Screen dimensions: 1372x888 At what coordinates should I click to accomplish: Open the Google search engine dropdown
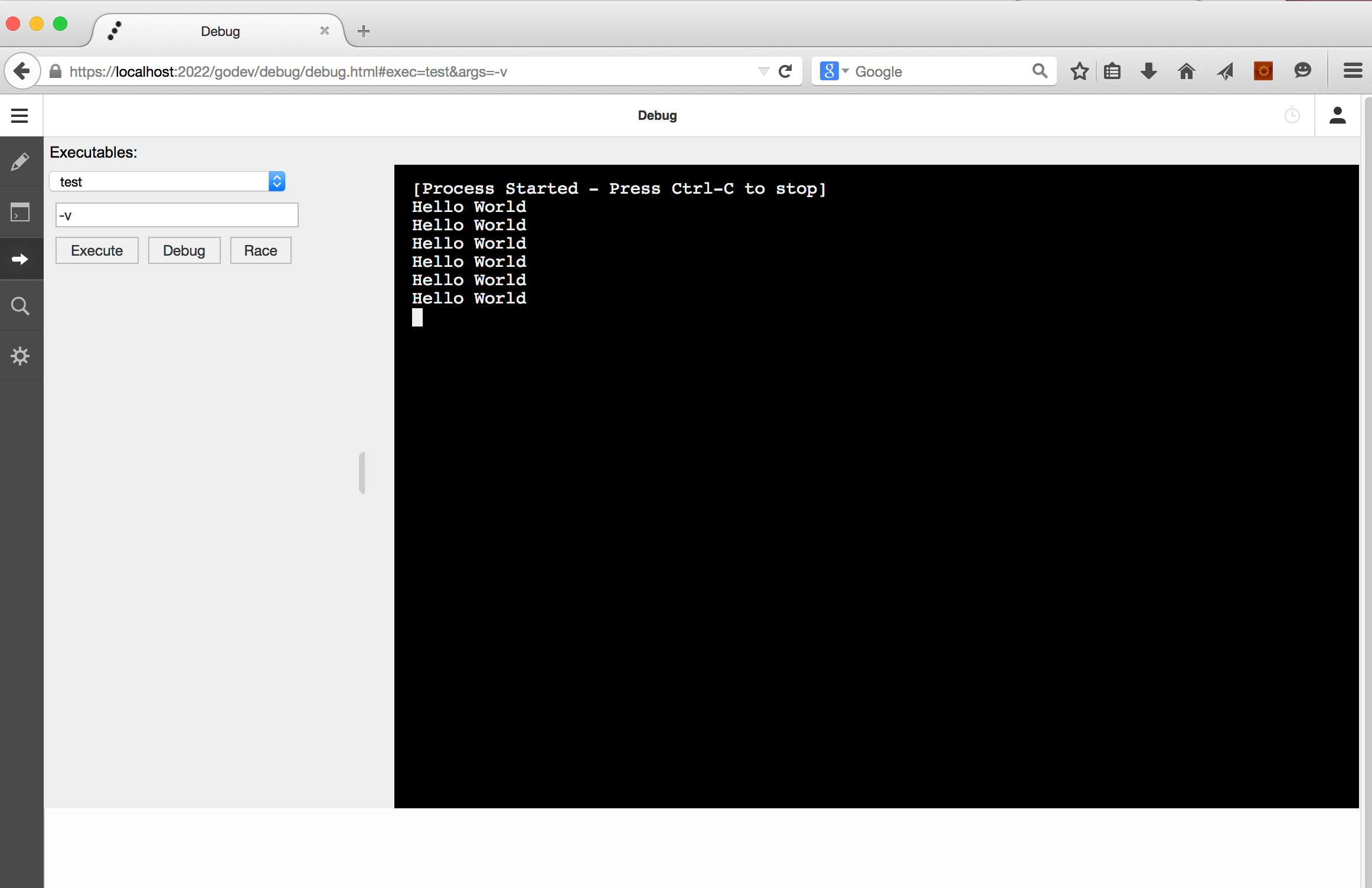(834, 71)
